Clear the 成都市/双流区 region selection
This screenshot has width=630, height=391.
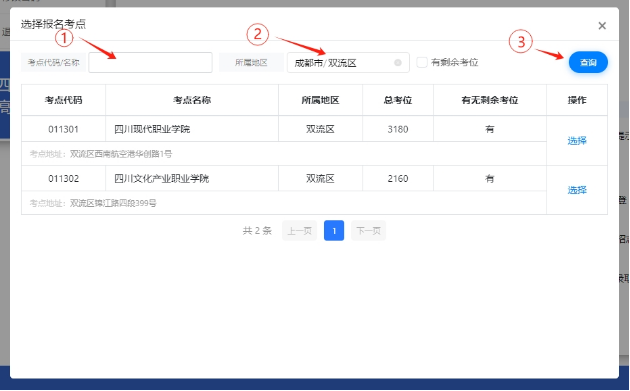point(398,63)
